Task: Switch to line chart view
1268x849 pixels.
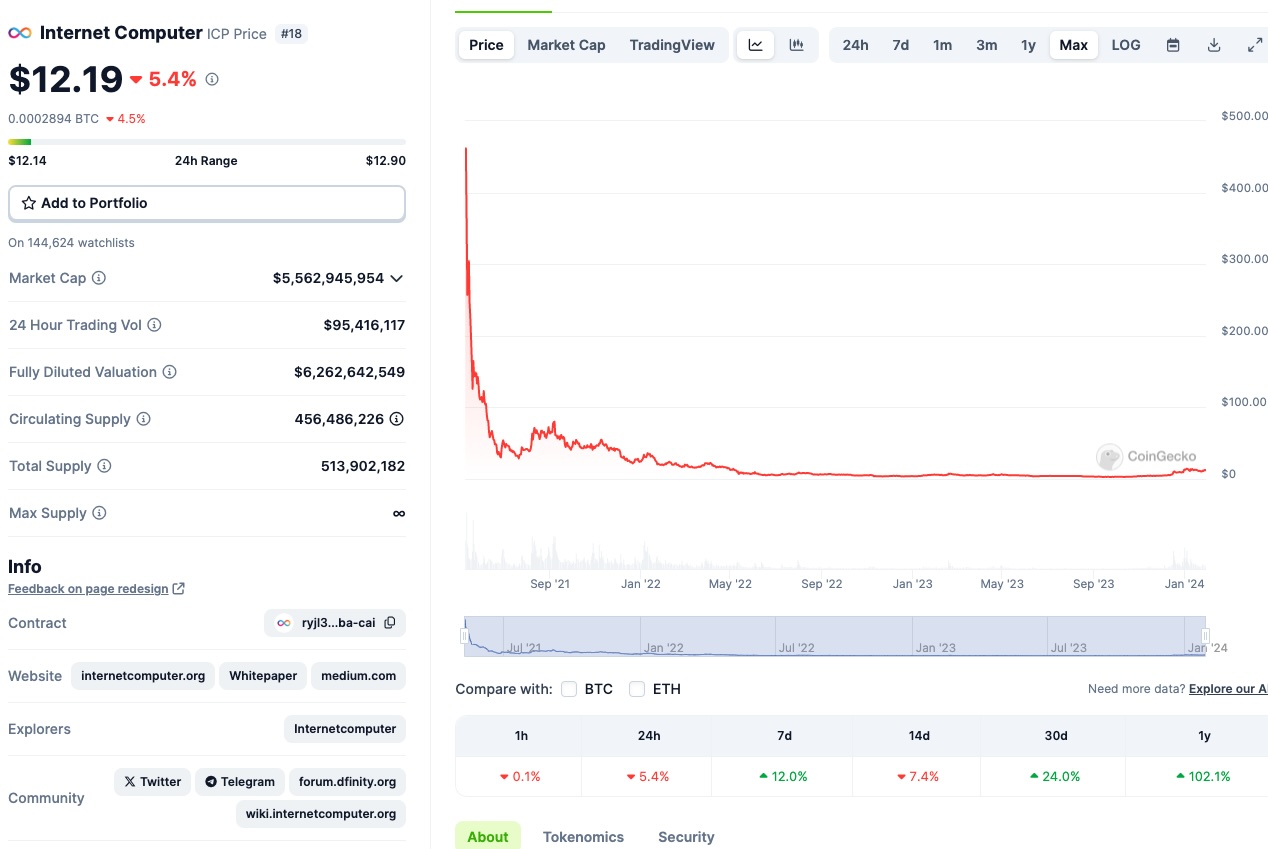Action: point(756,45)
